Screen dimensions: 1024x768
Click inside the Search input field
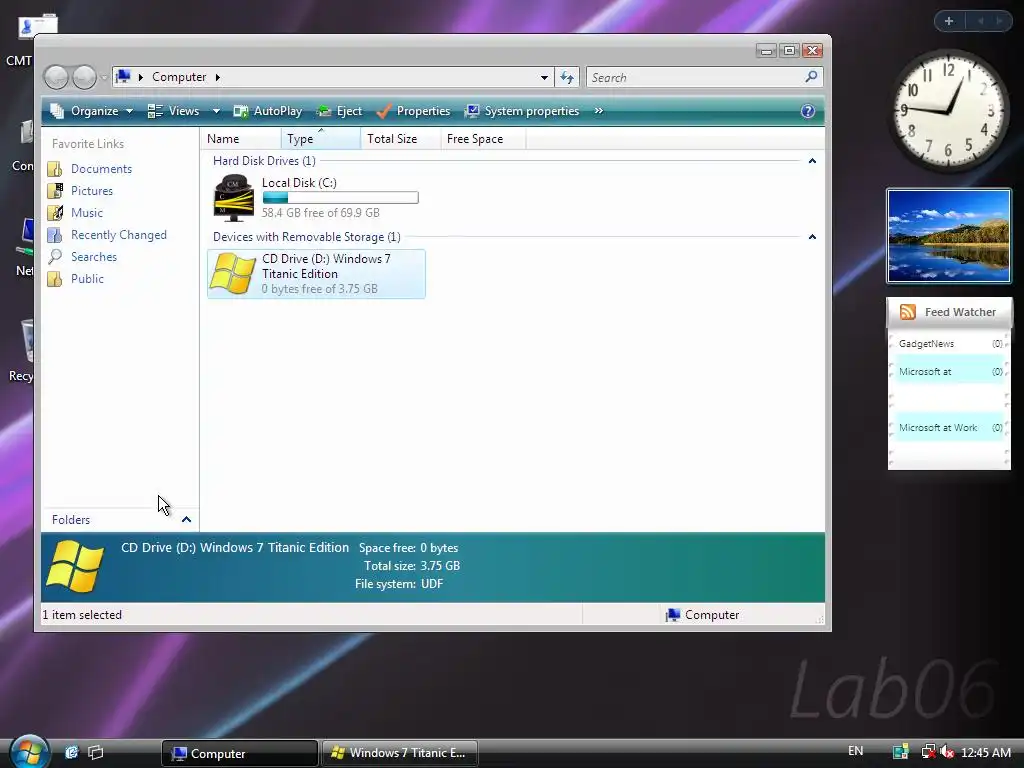tap(696, 78)
